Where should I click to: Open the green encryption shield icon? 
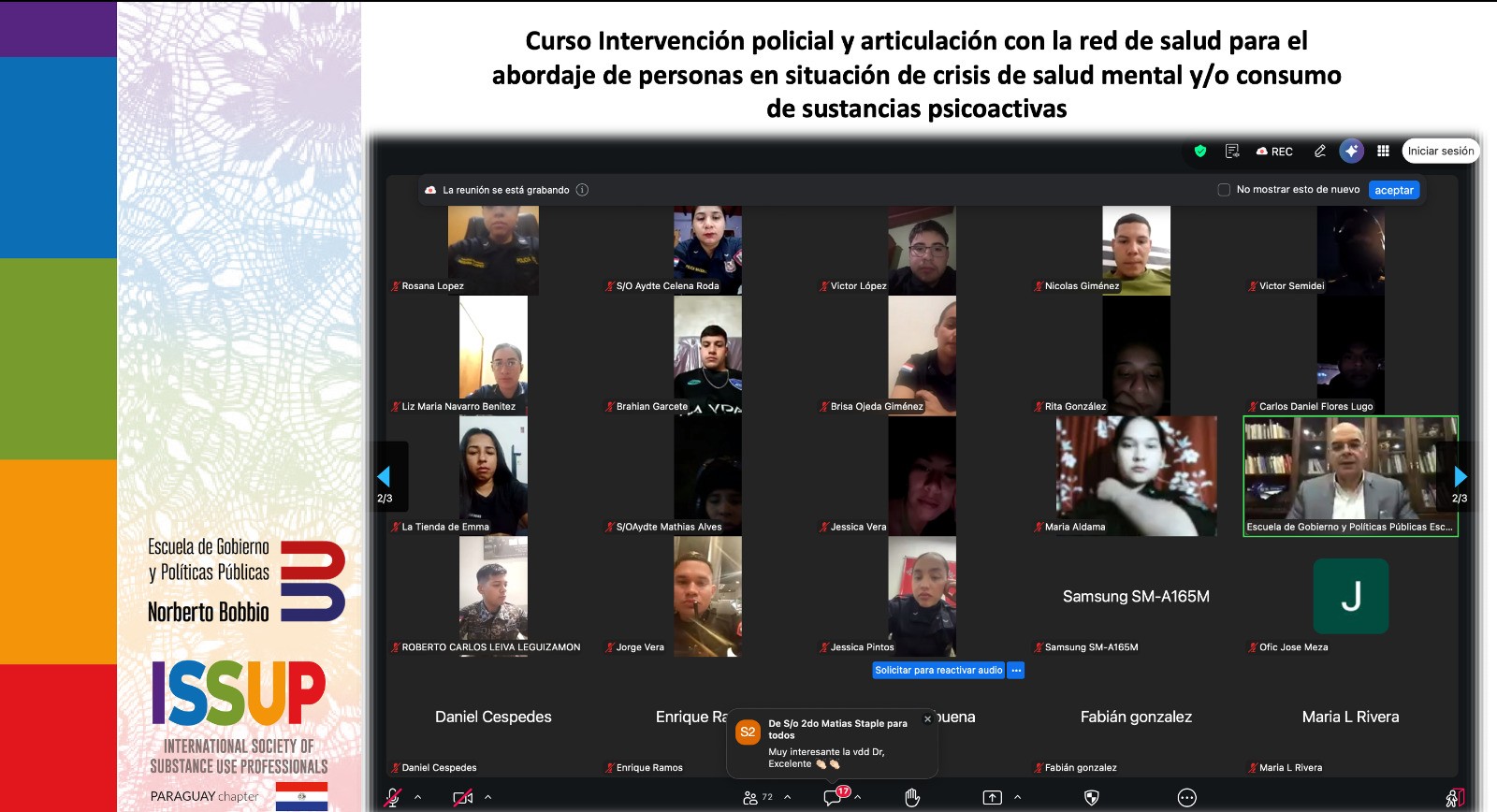(1200, 151)
